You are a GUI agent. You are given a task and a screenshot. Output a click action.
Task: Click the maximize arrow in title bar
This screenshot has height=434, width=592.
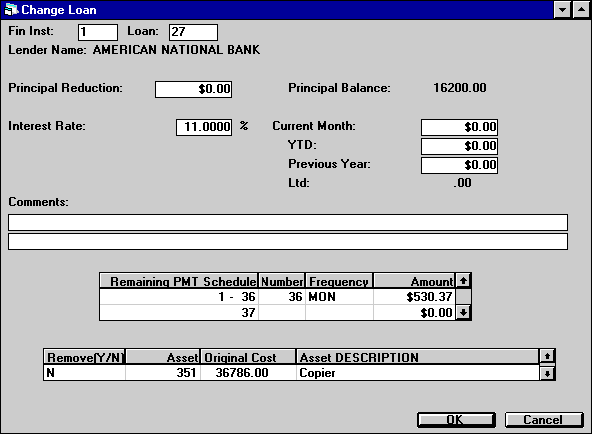[581, 9]
